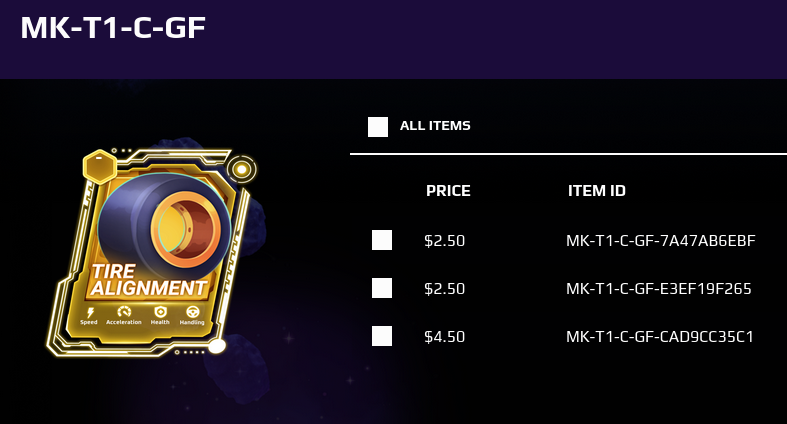The height and width of the screenshot is (424, 787).
Task: Click the yellow hexagon badge on card
Action: click(100, 167)
